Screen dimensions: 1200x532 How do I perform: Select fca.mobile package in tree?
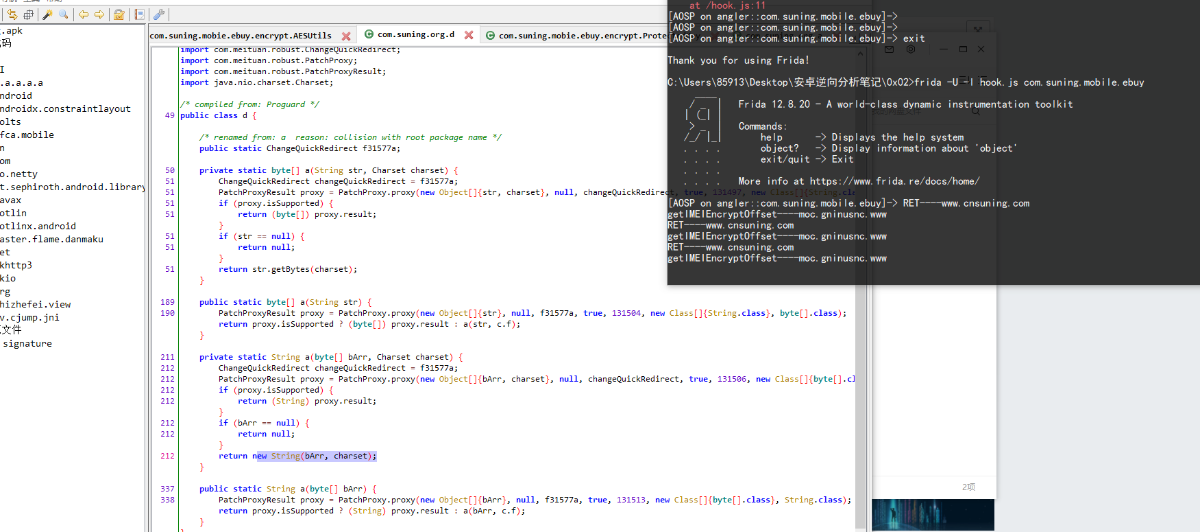(x=27, y=134)
